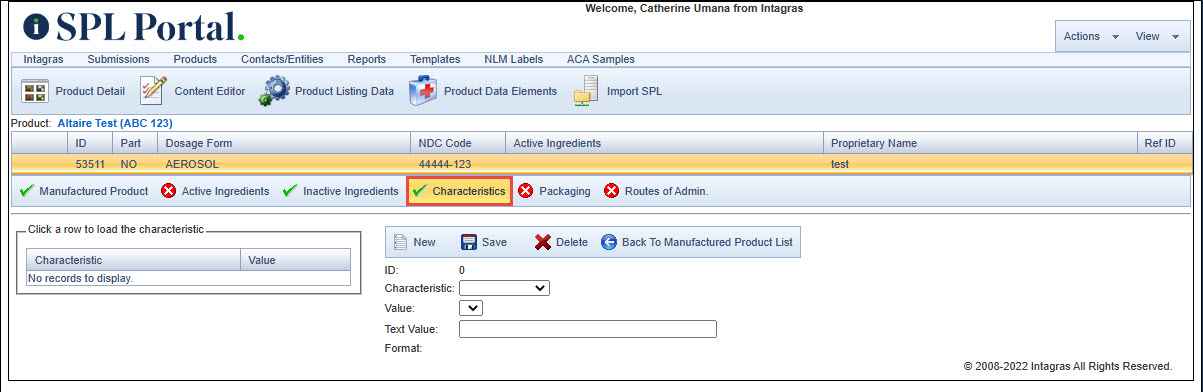Expand the Characteristic dropdown
Viewport: 1203px width, 392px height.
[504, 288]
